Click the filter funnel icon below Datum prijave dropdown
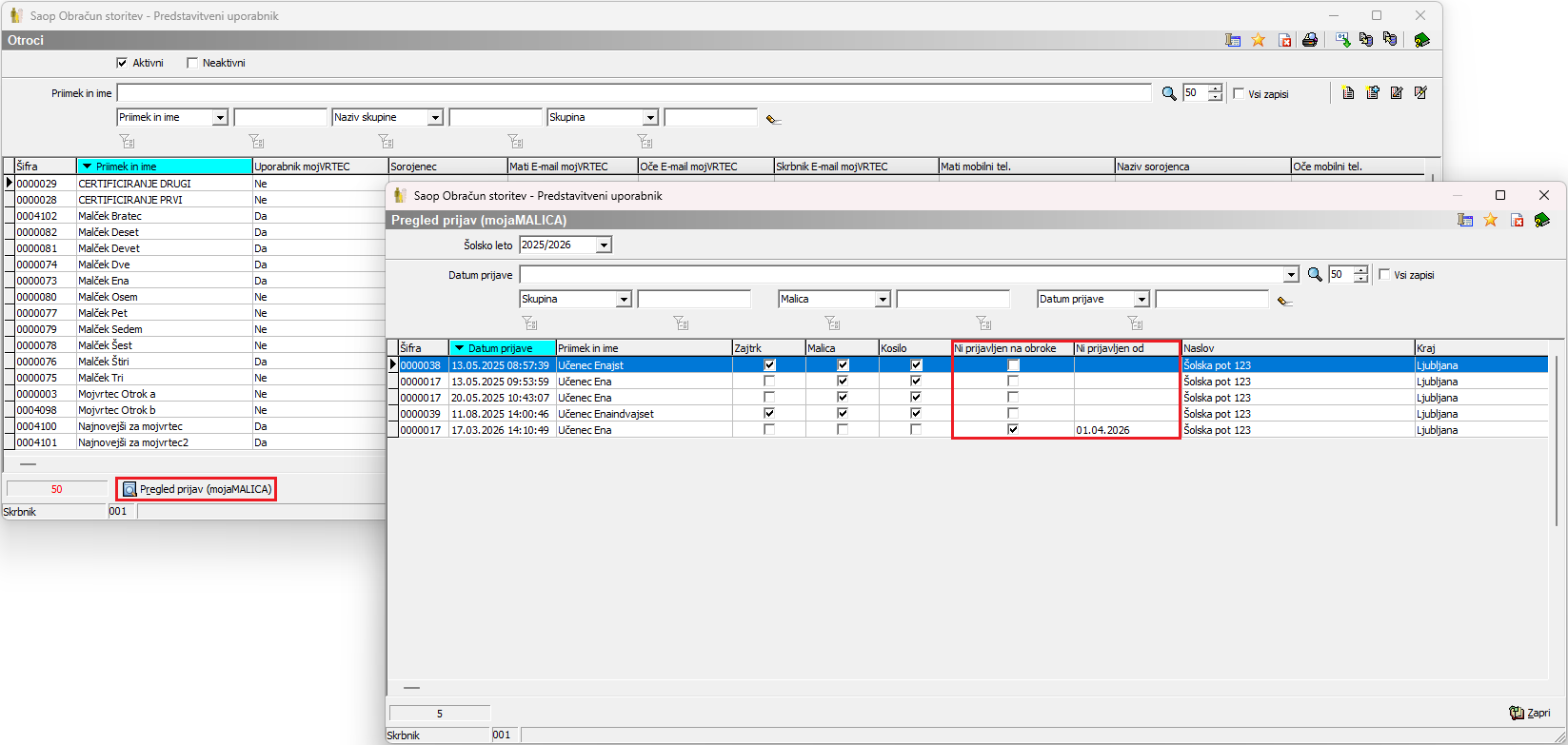 click(x=1134, y=323)
